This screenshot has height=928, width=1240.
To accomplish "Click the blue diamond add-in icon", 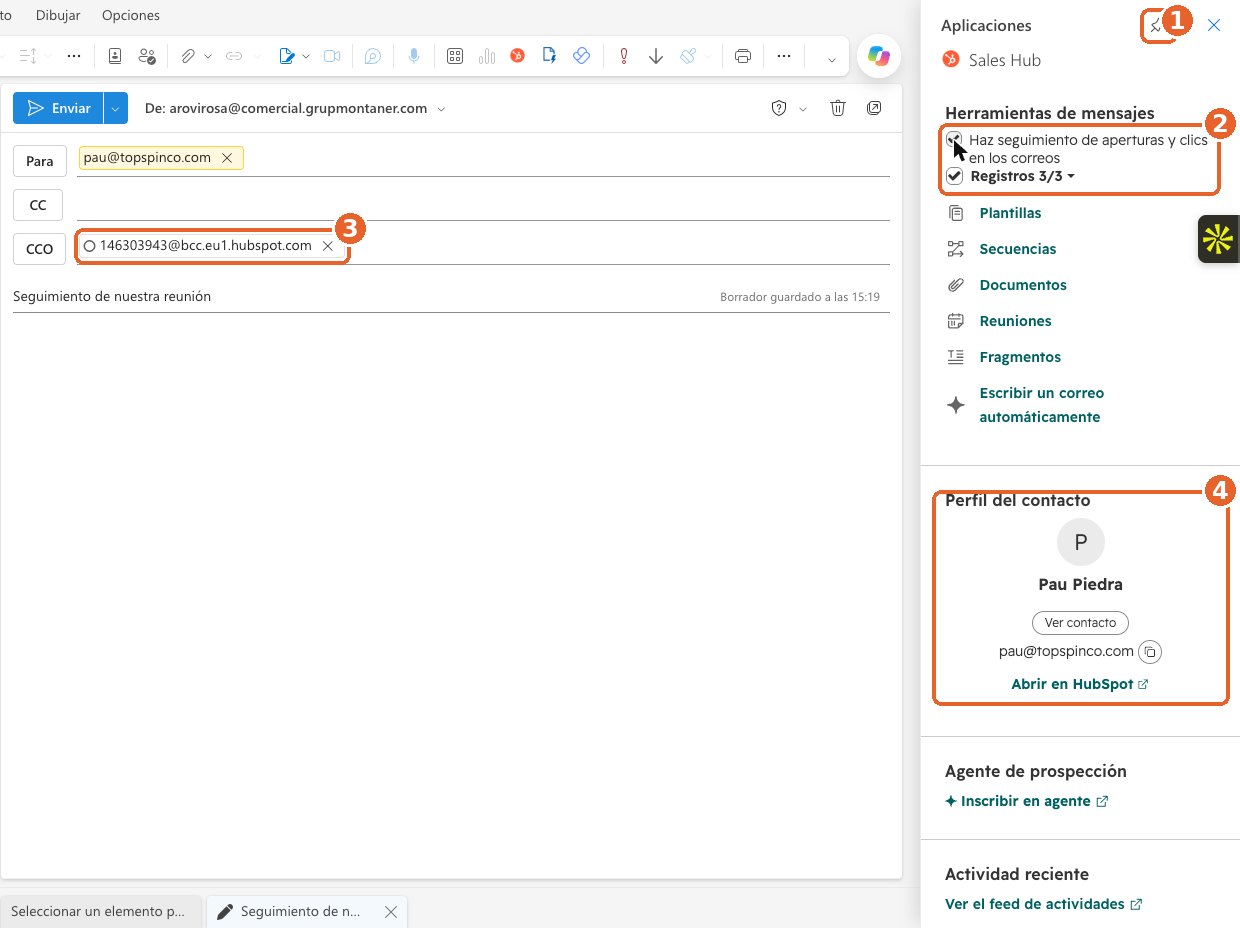I will 581,56.
